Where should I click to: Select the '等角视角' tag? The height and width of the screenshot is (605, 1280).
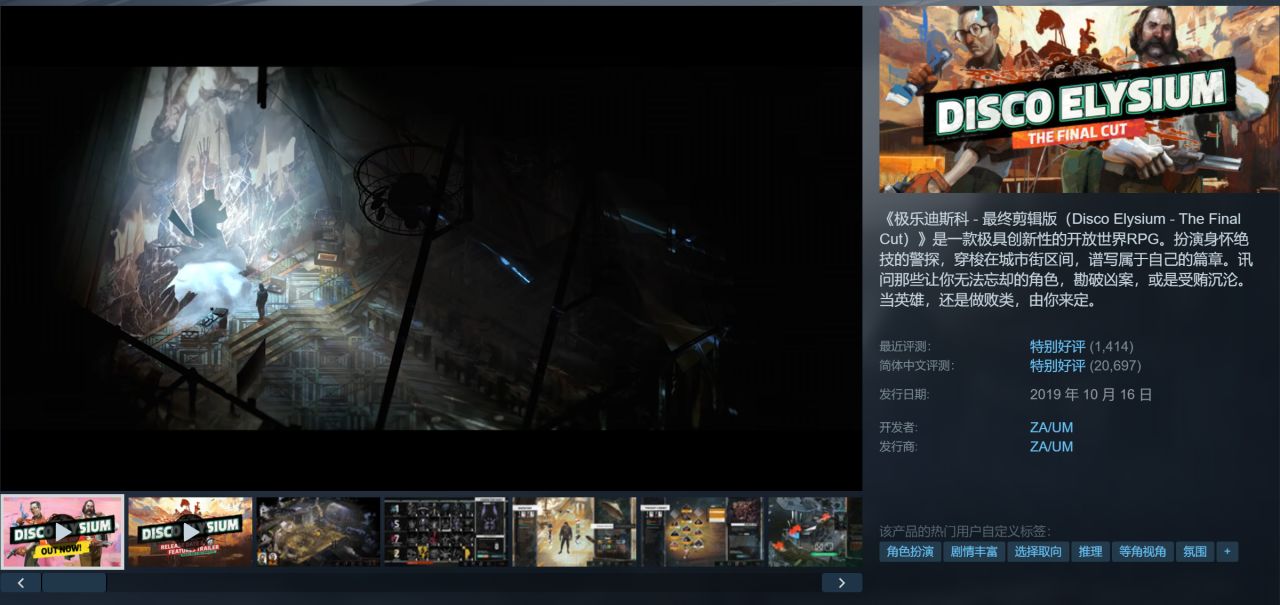pos(1142,552)
